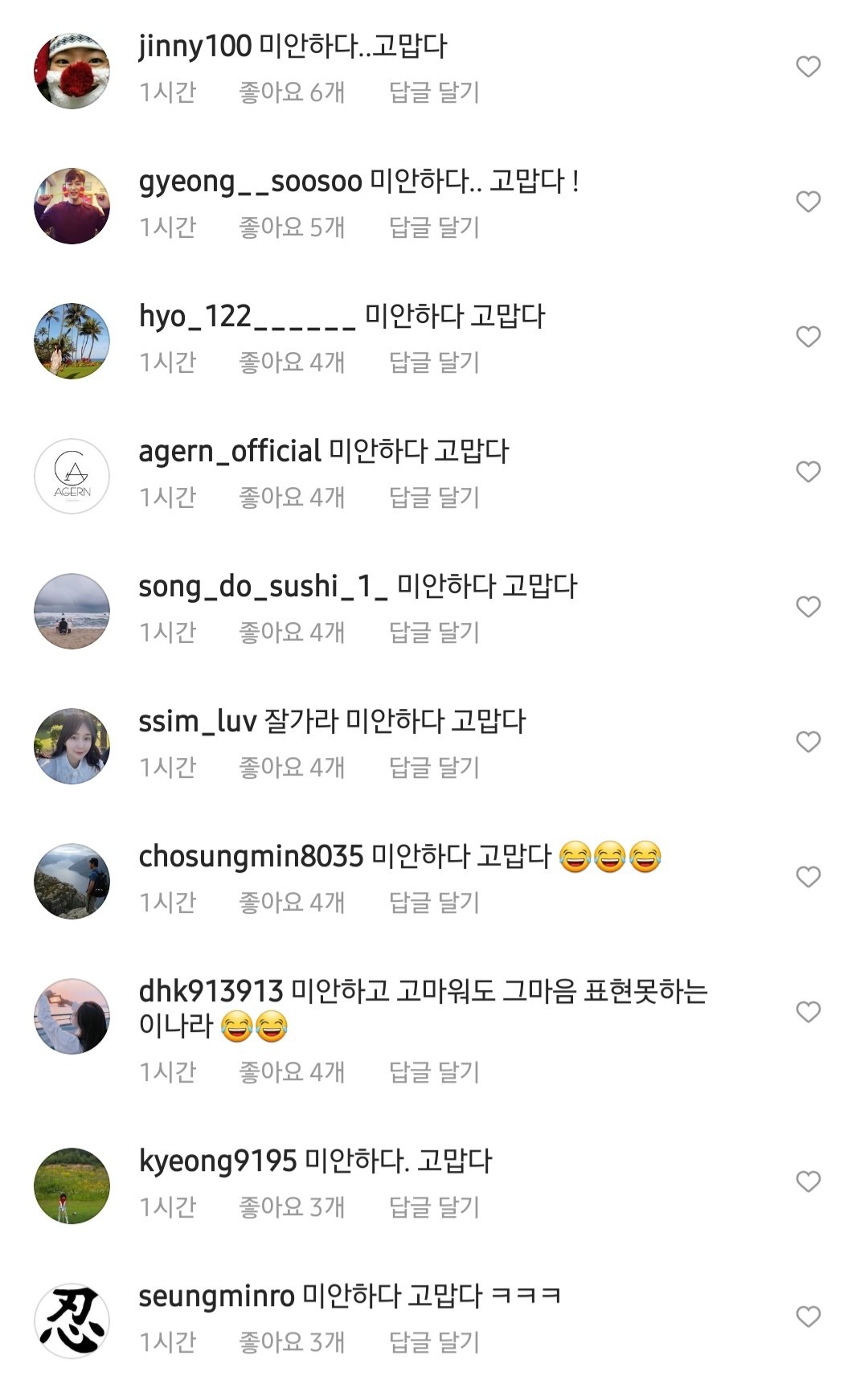Click 답글 달기 under agern_official's comment

tap(434, 498)
